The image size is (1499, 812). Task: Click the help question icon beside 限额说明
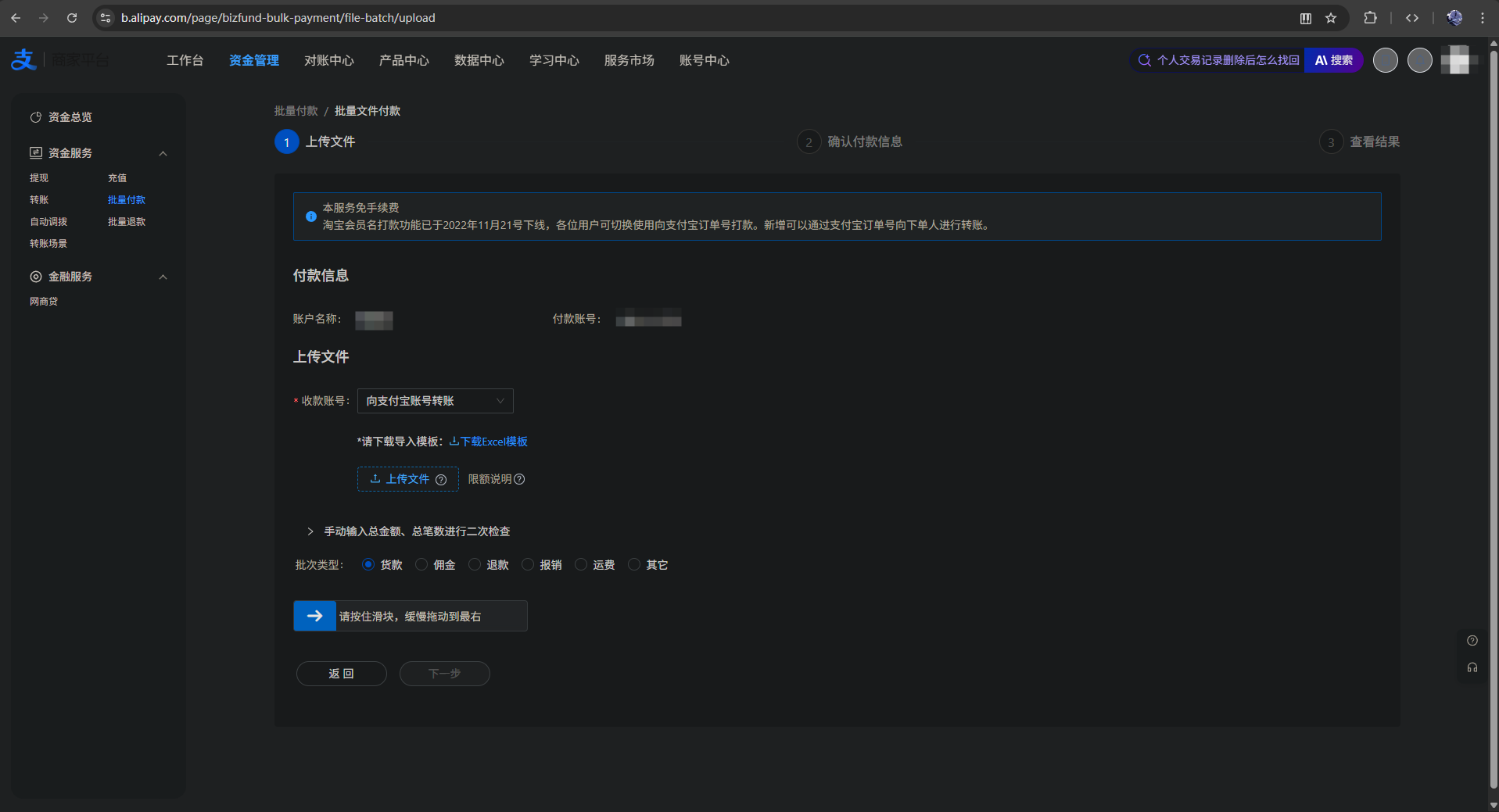pos(519,479)
